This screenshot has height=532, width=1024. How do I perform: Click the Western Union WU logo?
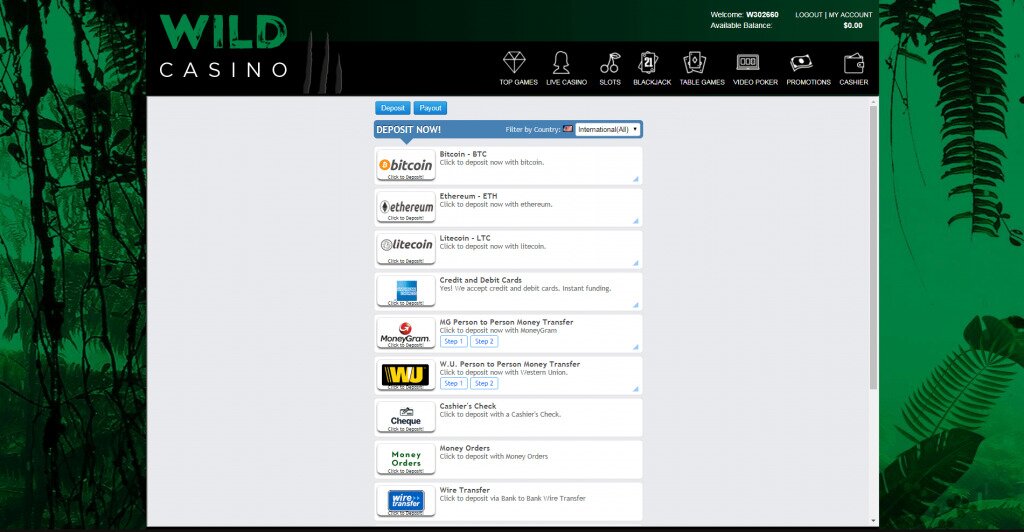[x=406, y=375]
